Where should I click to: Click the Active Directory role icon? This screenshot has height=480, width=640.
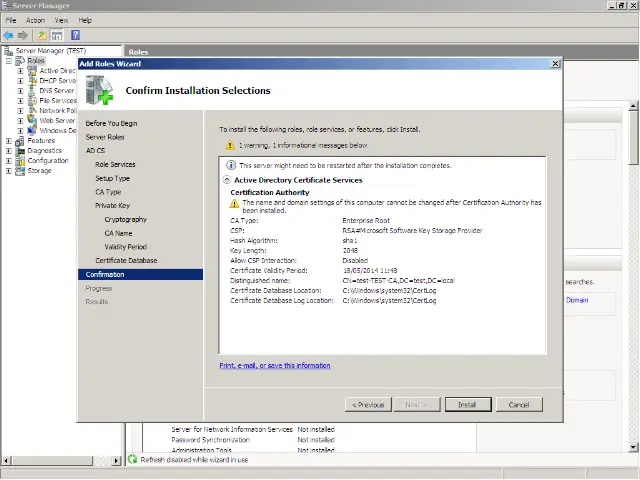32,71
